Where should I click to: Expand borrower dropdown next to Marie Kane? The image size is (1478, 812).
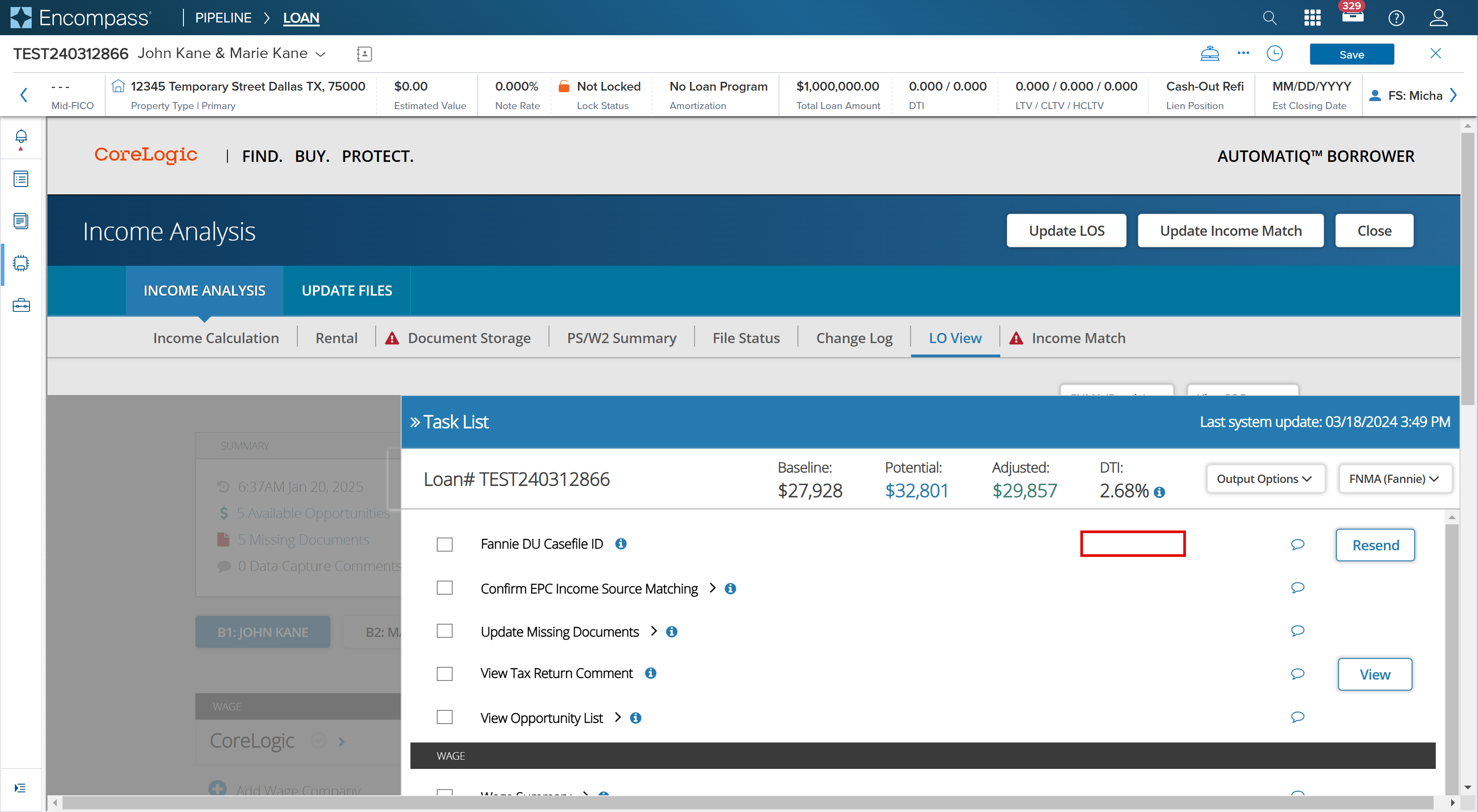(320, 54)
